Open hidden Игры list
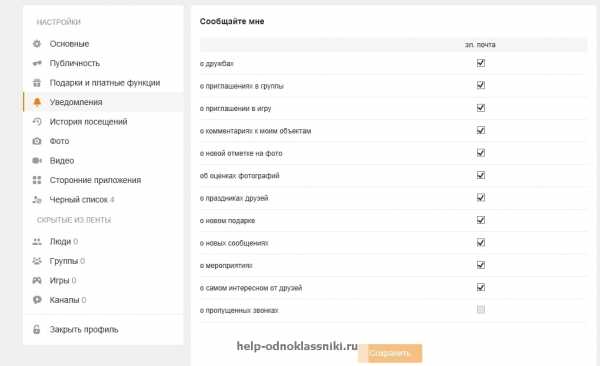The width and height of the screenshot is (600, 366). [x=59, y=281]
